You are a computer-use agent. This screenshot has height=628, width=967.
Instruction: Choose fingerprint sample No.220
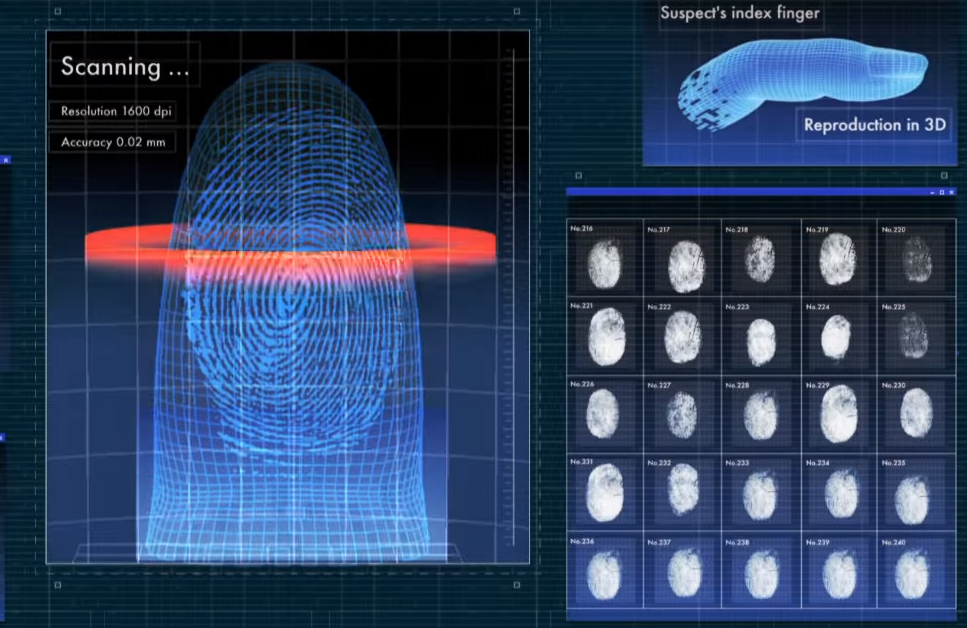(916, 264)
